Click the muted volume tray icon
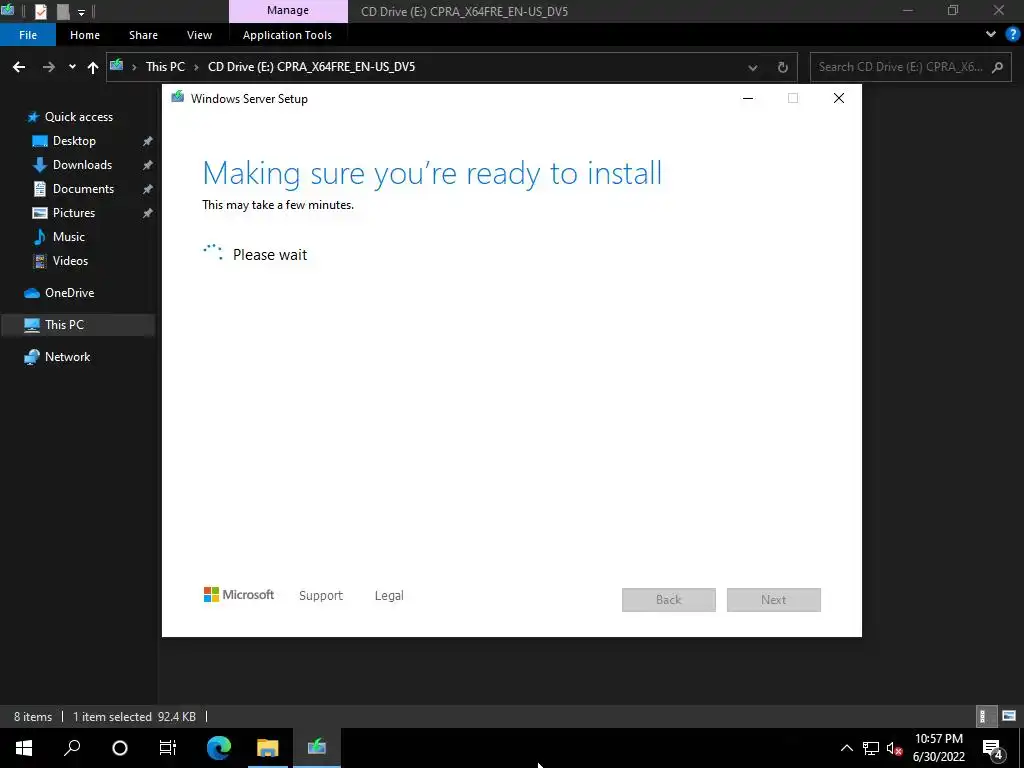1024x768 pixels. pyautogui.click(x=894, y=748)
